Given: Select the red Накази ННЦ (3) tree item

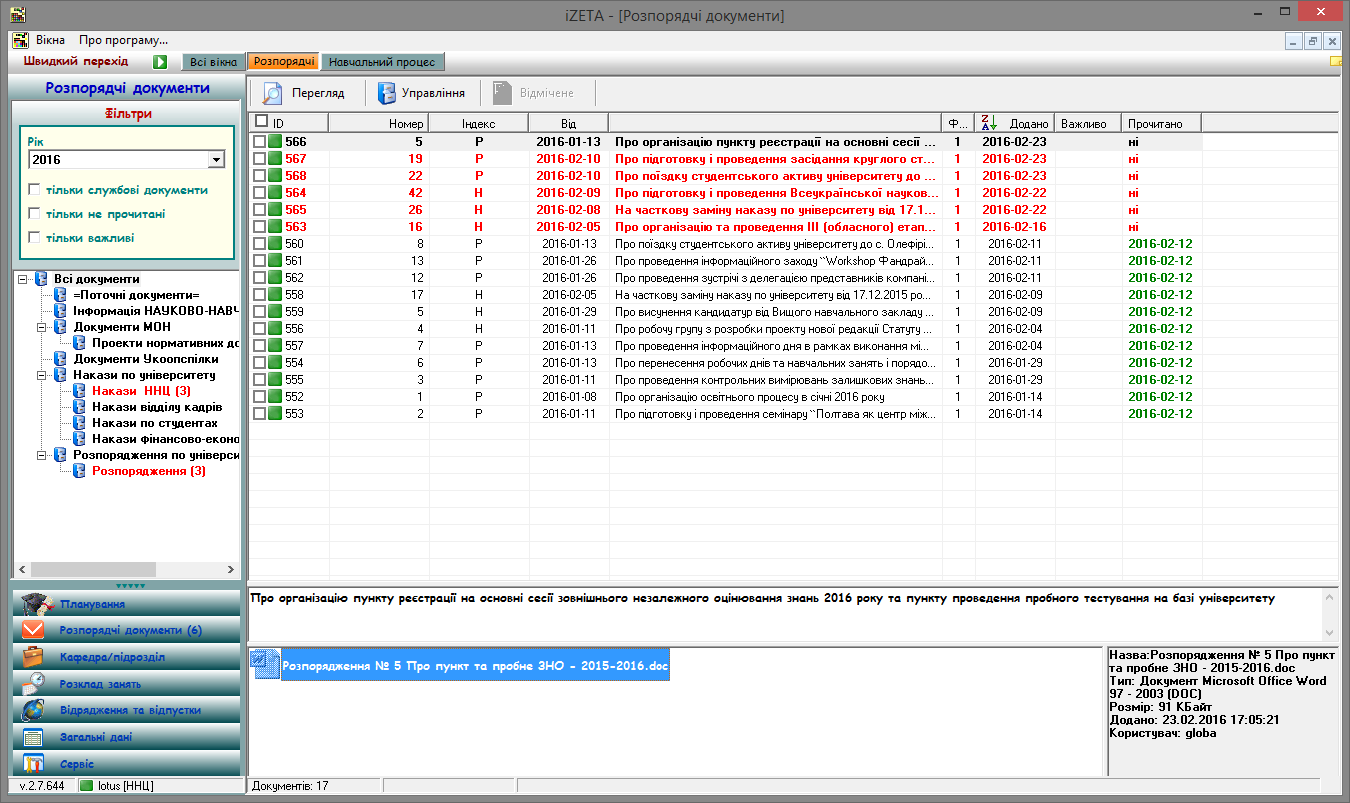Looking at the screenshot, I should tap(141, 391).
